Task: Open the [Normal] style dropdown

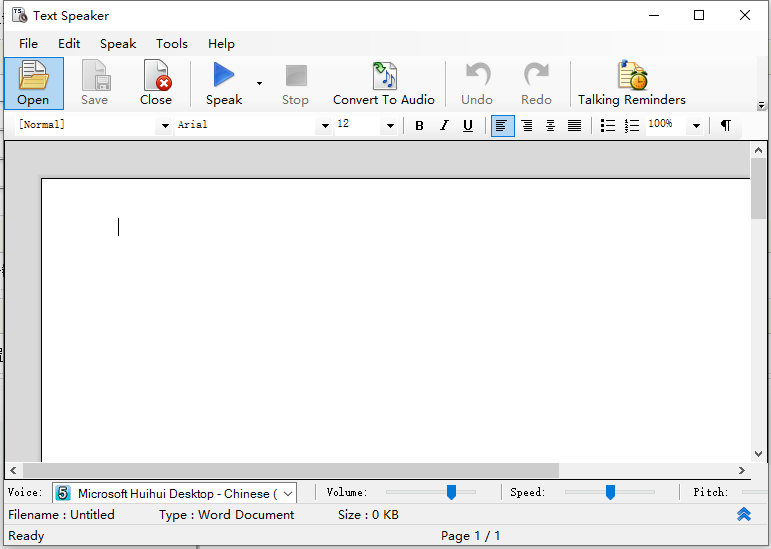Action: coord(165,126)
